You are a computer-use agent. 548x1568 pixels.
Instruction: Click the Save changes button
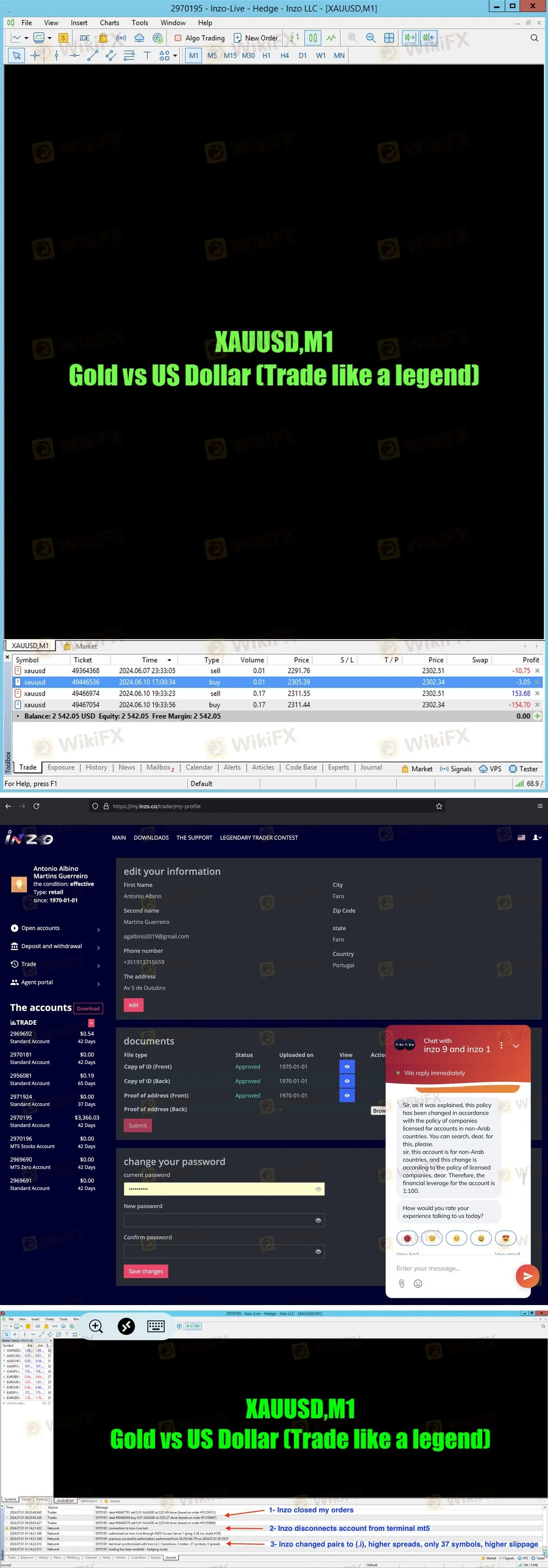click(x=146, y=1271)
